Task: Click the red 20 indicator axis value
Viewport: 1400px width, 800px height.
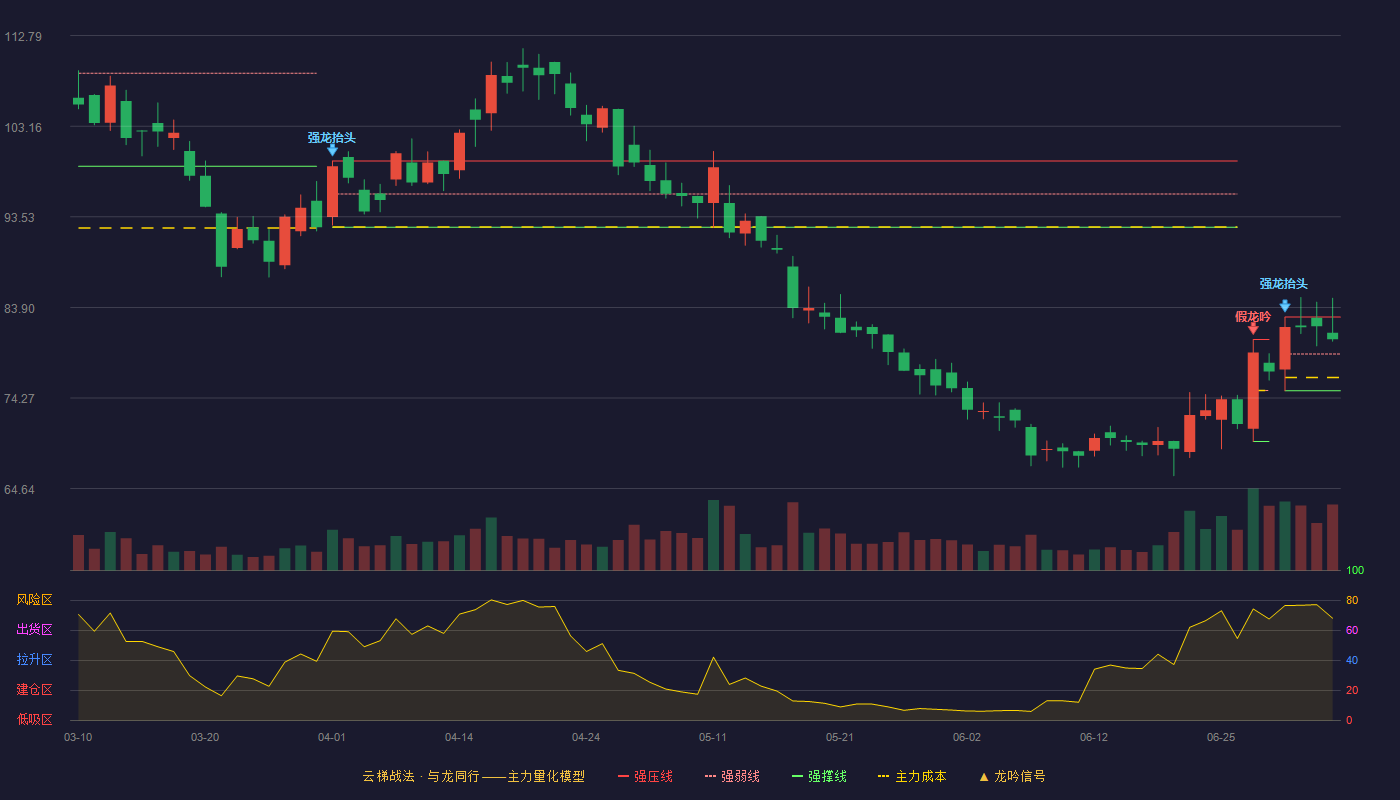Action: 1352,690
